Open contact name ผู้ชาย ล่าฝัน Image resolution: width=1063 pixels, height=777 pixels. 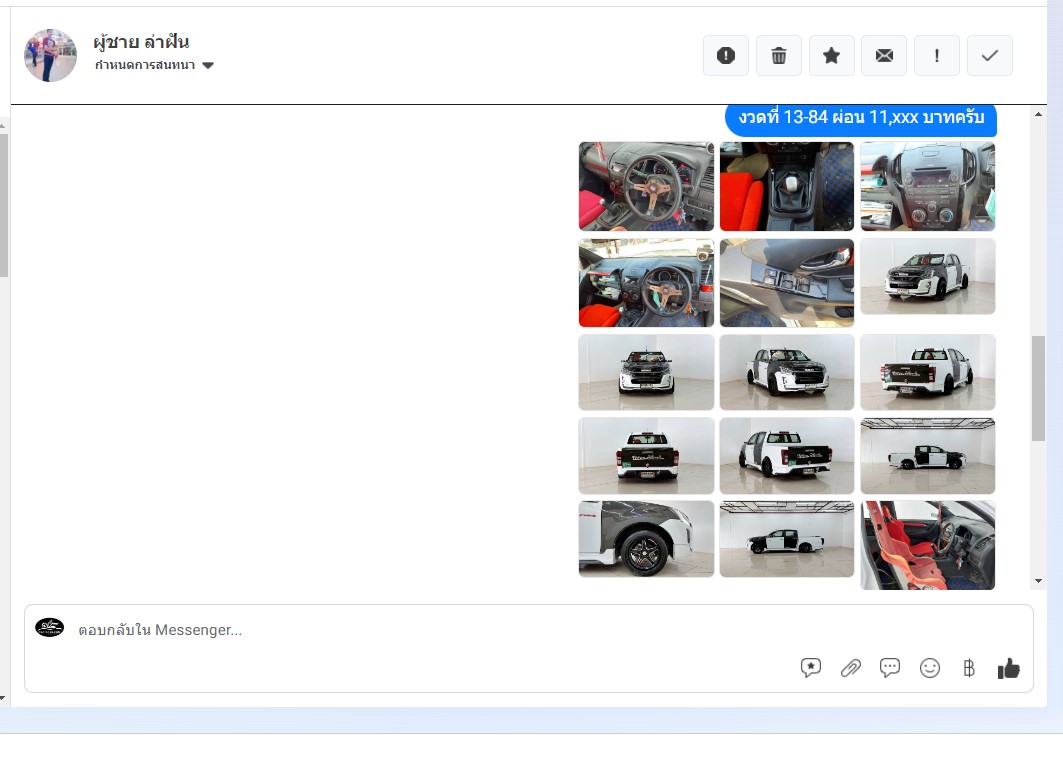(x=141, y=42)
